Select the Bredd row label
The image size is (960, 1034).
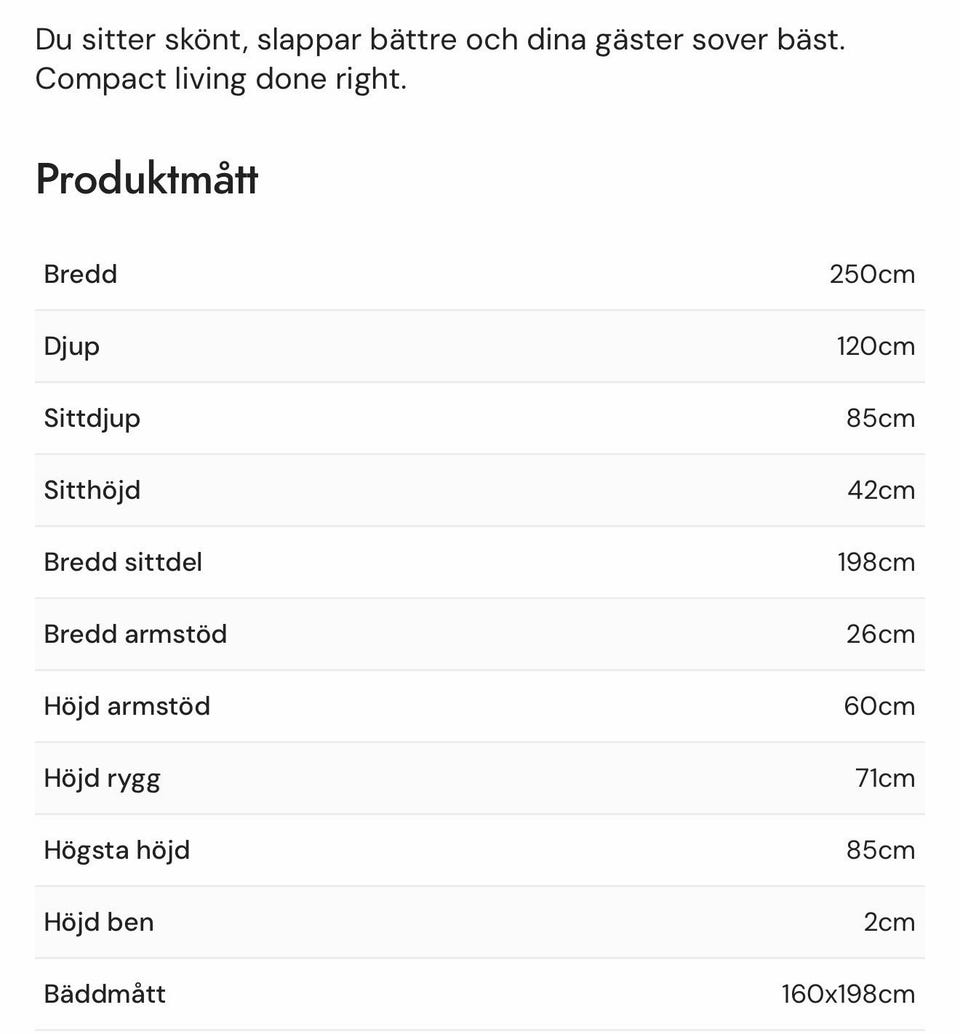tap(80, 274)
